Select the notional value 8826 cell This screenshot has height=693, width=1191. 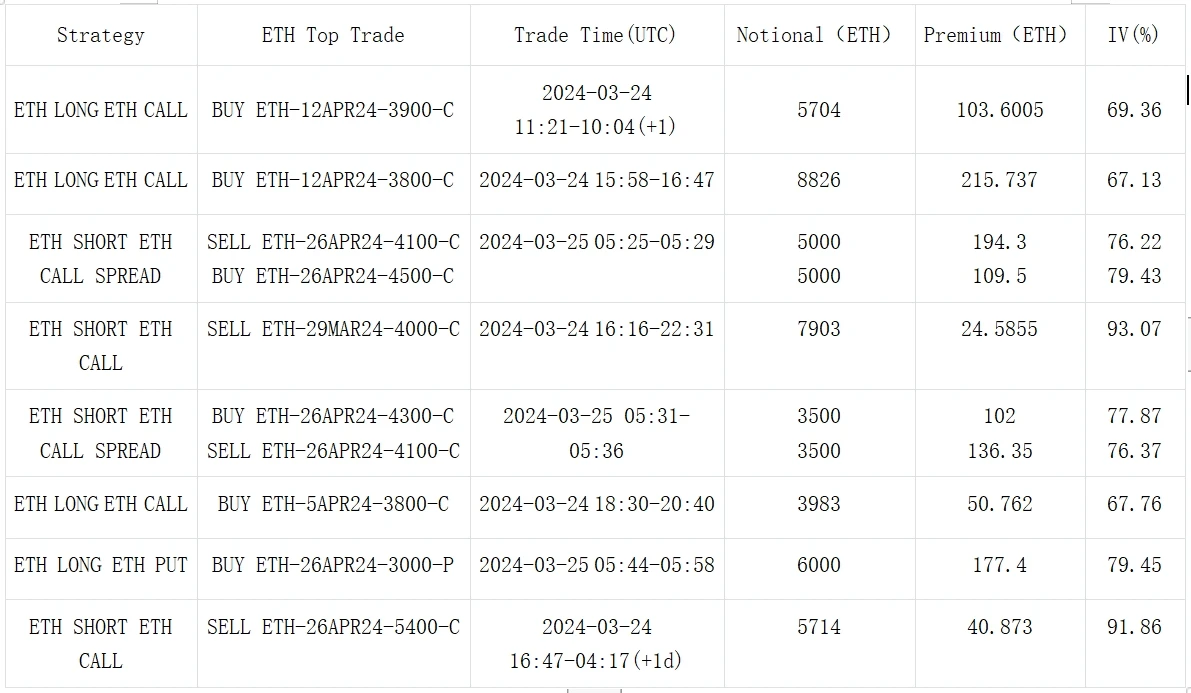[819, 180]
